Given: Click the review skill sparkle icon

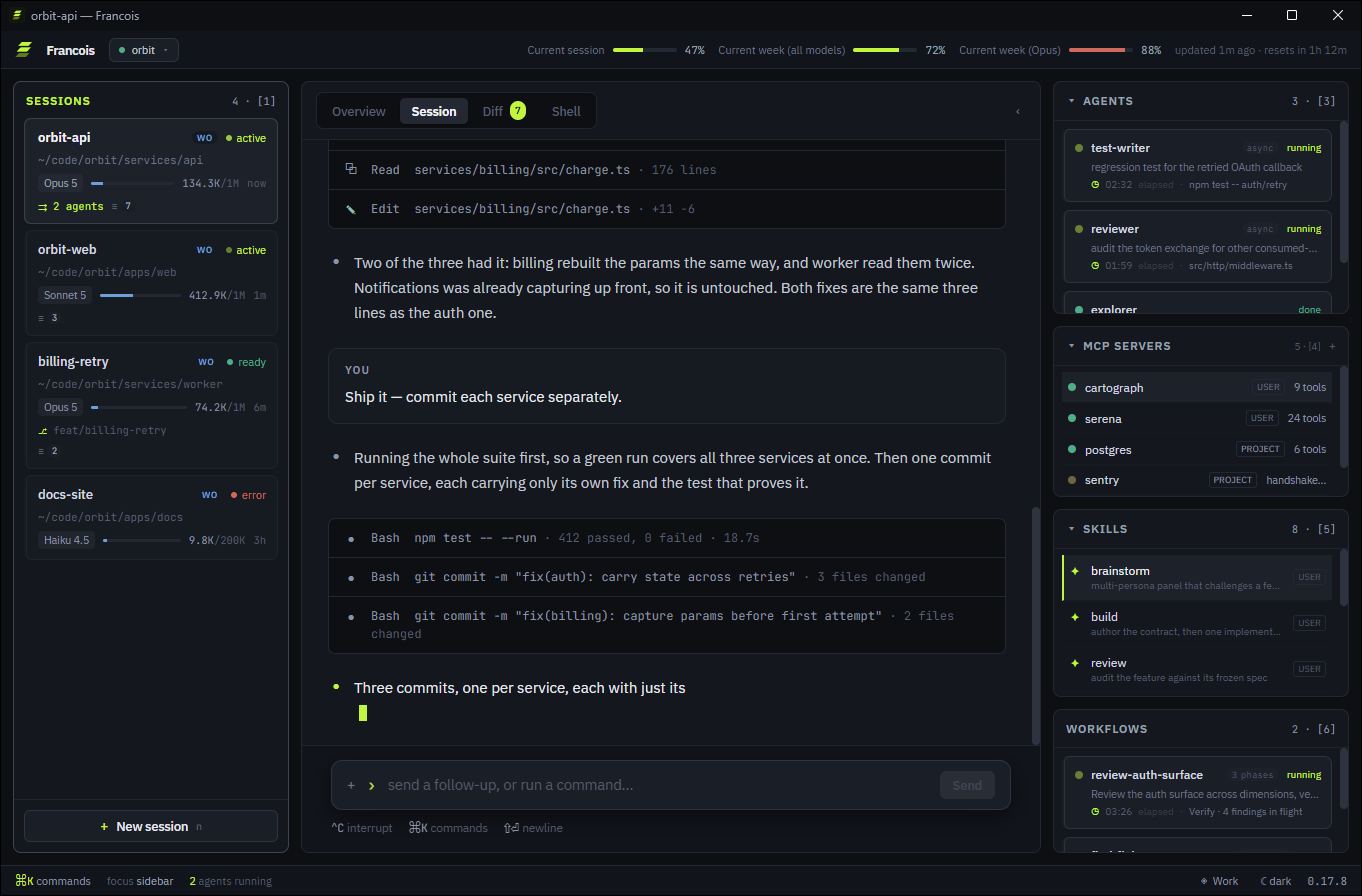Looking at the screenshot, I should (1075, 663).
